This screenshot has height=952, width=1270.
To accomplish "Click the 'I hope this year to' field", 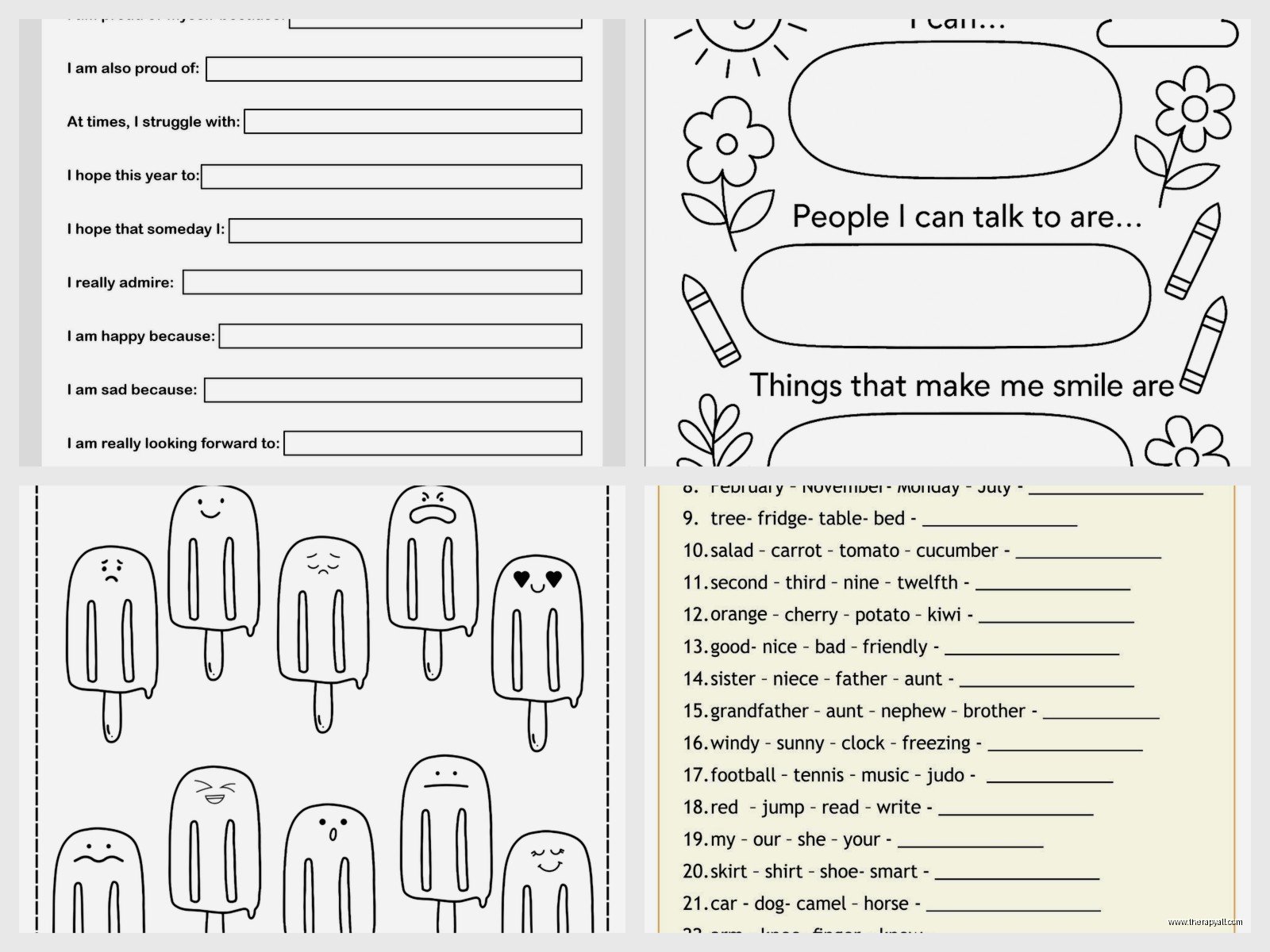I will point(391,176).
